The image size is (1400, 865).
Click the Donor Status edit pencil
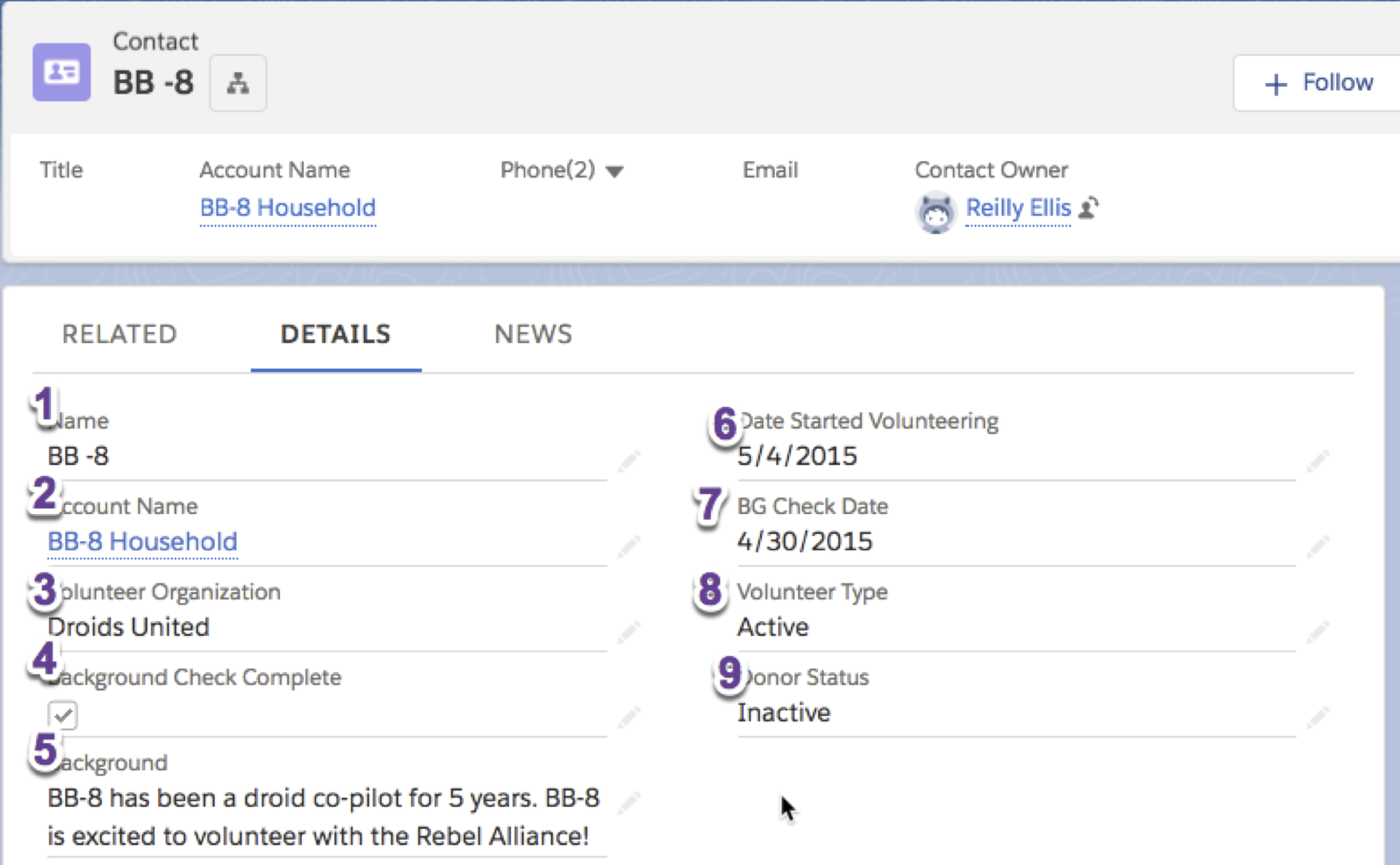coord(1317,717)
